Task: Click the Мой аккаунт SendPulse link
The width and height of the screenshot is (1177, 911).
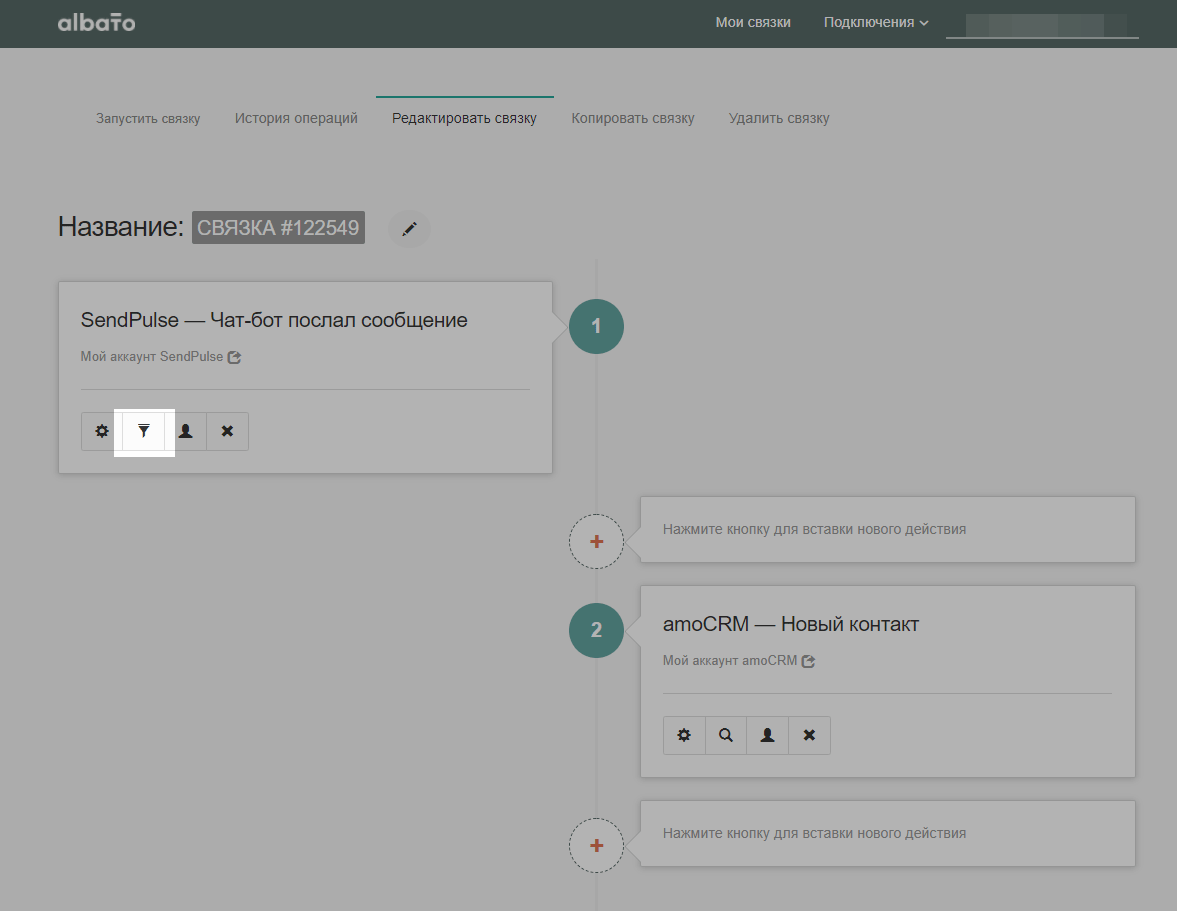Action: pyautogui.click(x=152, y=356)
